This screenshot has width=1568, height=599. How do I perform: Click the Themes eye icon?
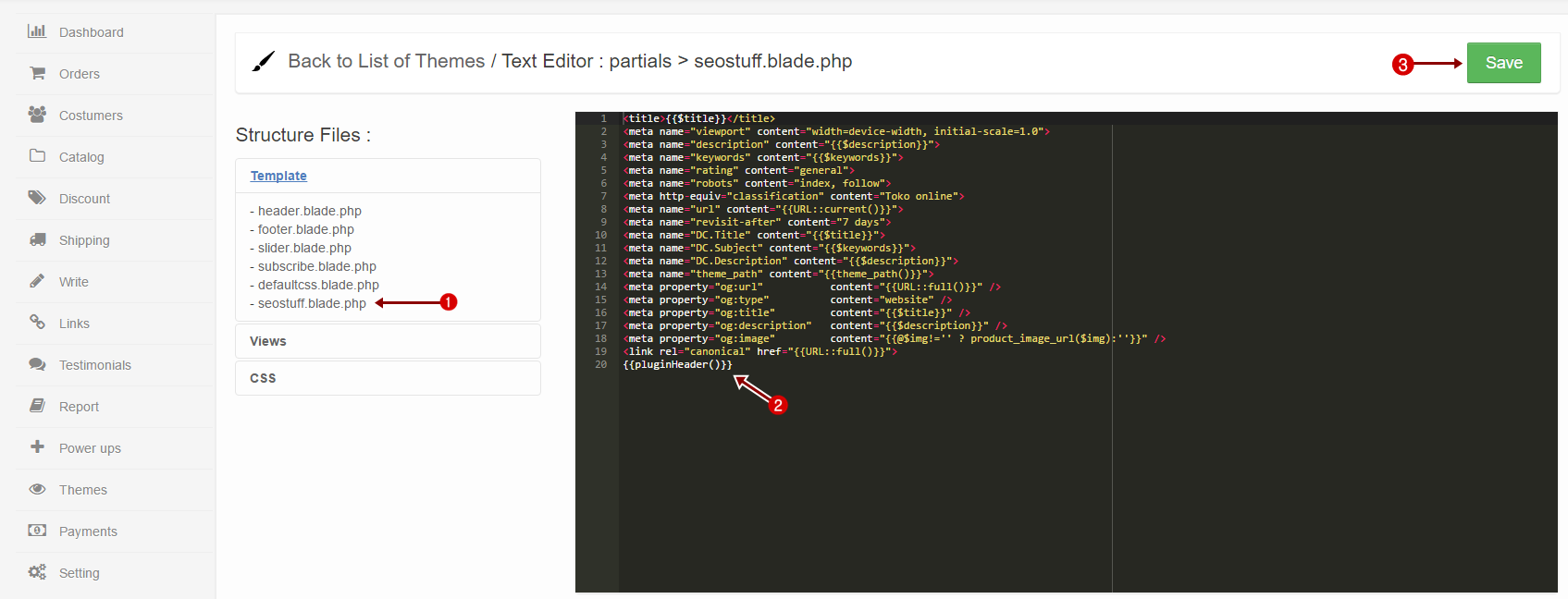coord(37,488)
